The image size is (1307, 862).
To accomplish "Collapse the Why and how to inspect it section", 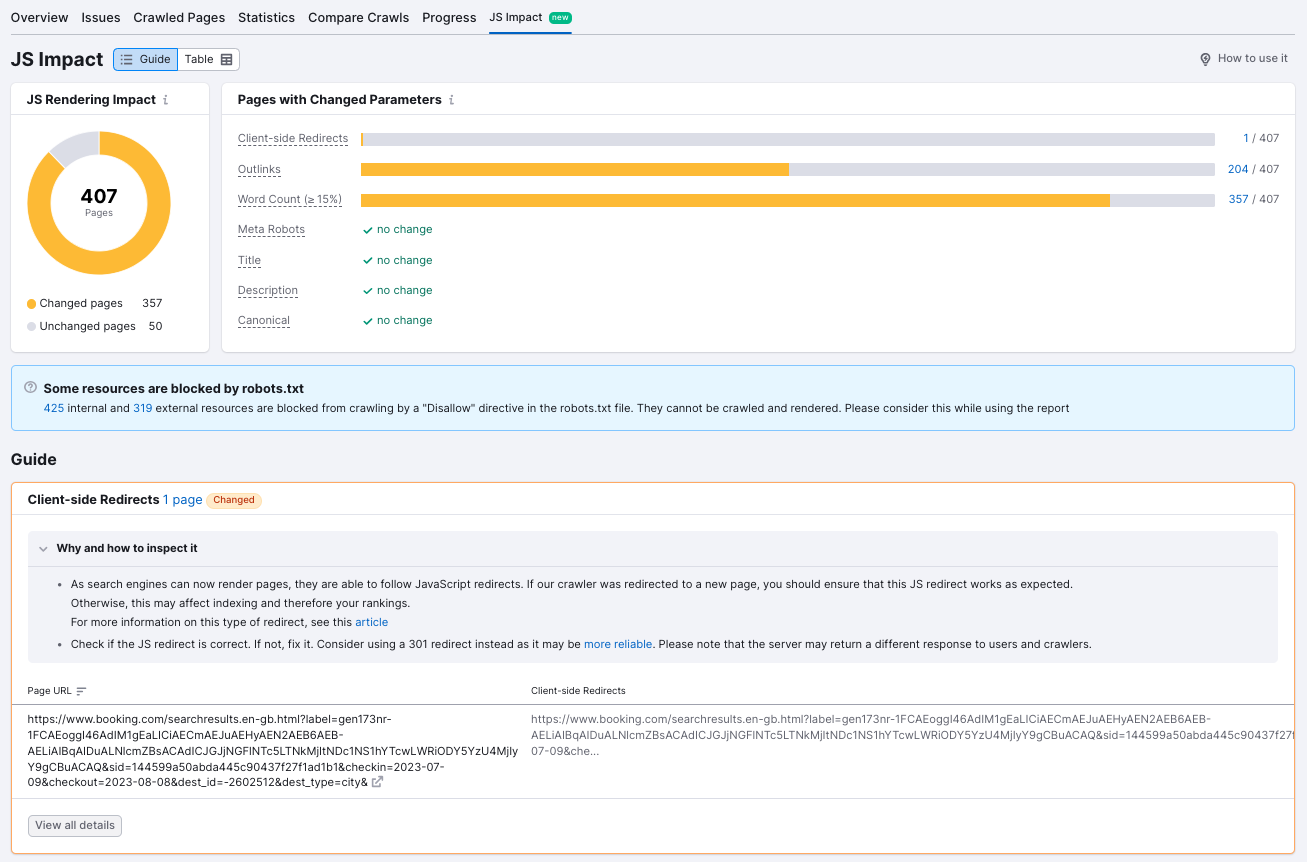I will (x=43, y=548).
